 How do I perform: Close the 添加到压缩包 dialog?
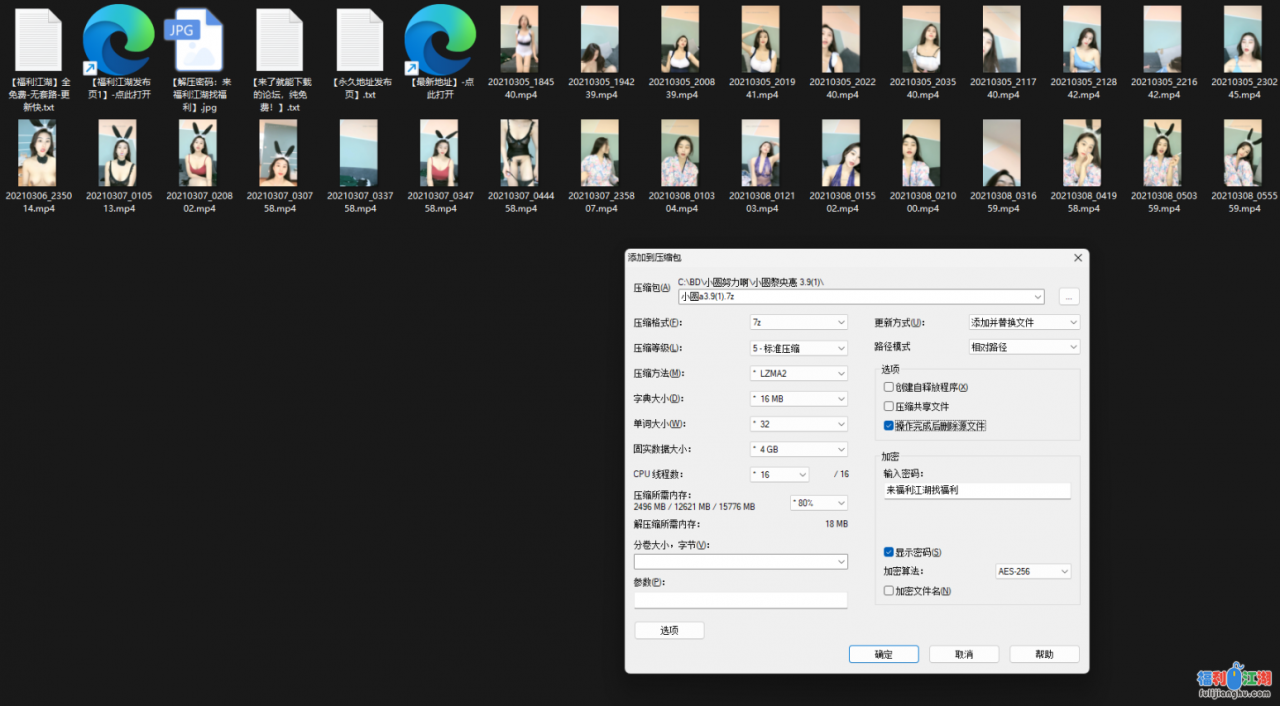pyautogui.click(x=1077, y=258)
